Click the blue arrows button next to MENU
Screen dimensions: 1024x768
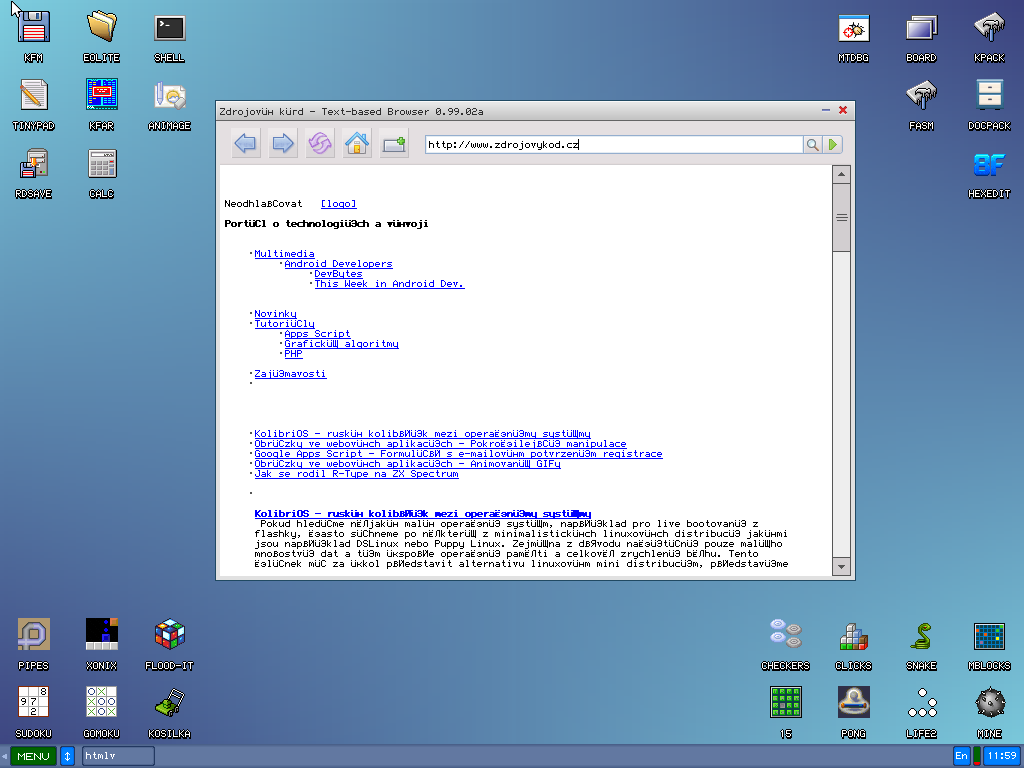click(67, 756)
